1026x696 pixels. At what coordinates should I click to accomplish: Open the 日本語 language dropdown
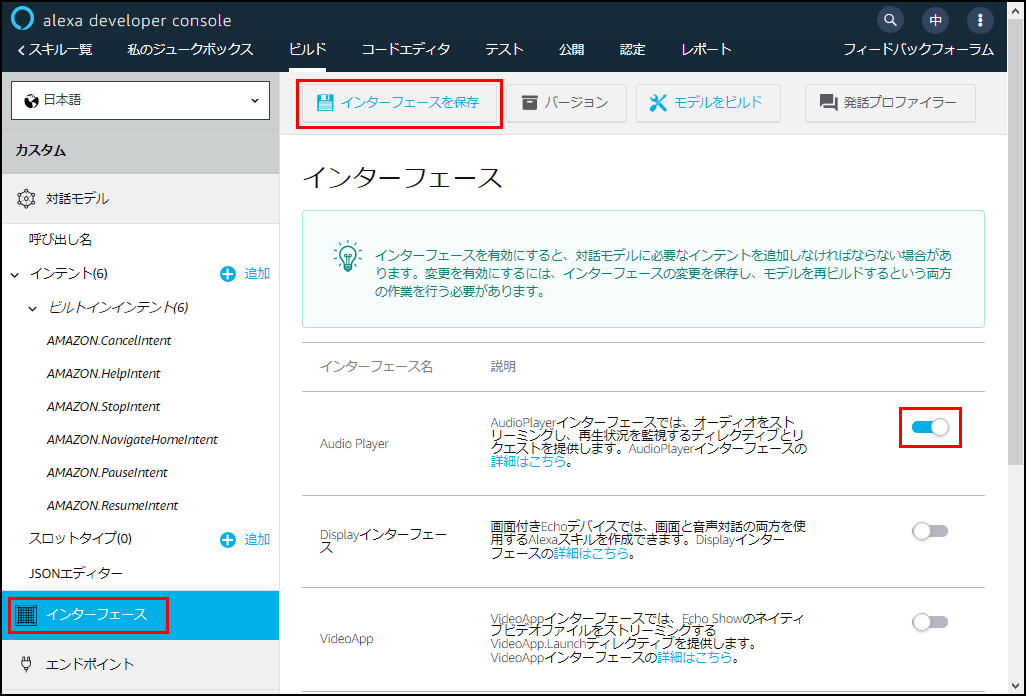point(140,101)
